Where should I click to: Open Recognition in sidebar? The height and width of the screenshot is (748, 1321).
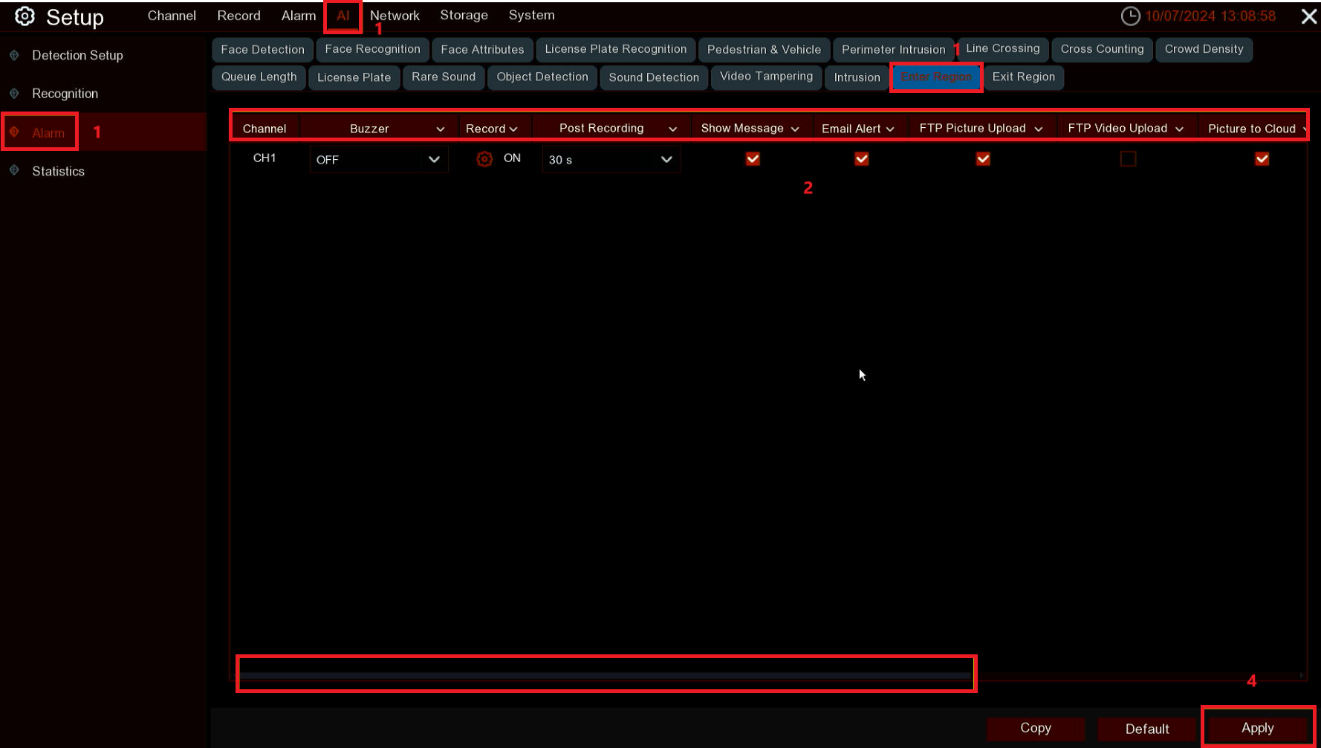pos(65,93)
